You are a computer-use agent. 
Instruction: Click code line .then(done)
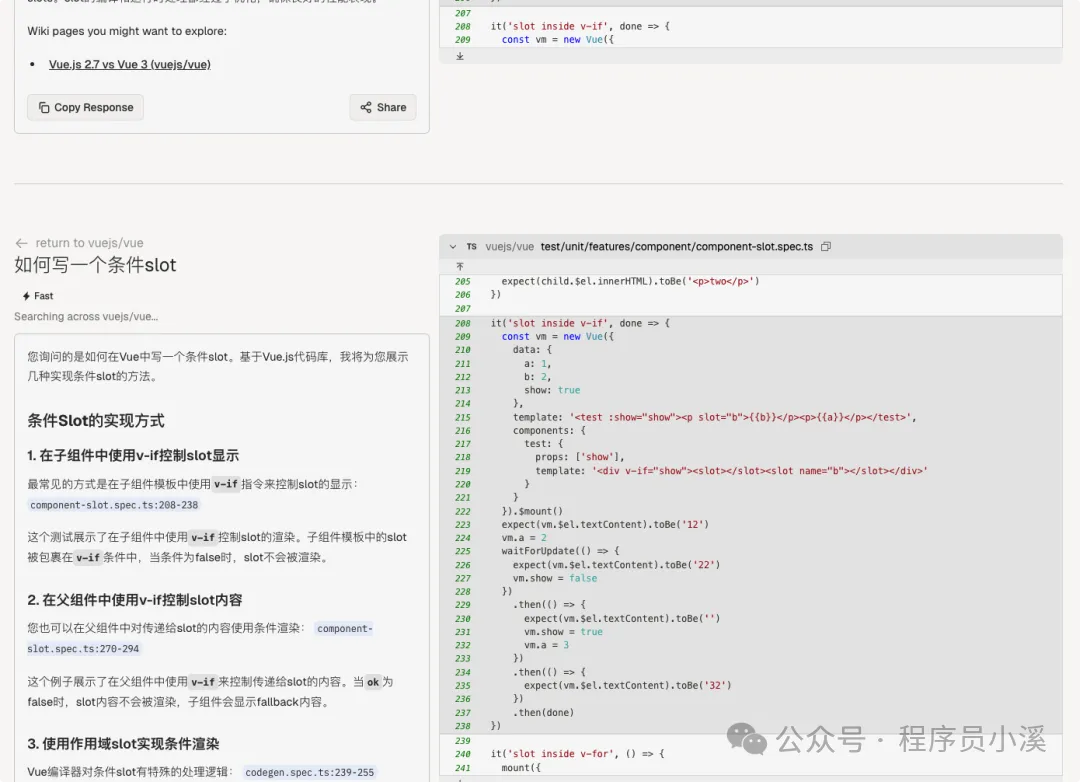[x=543, y=712]
